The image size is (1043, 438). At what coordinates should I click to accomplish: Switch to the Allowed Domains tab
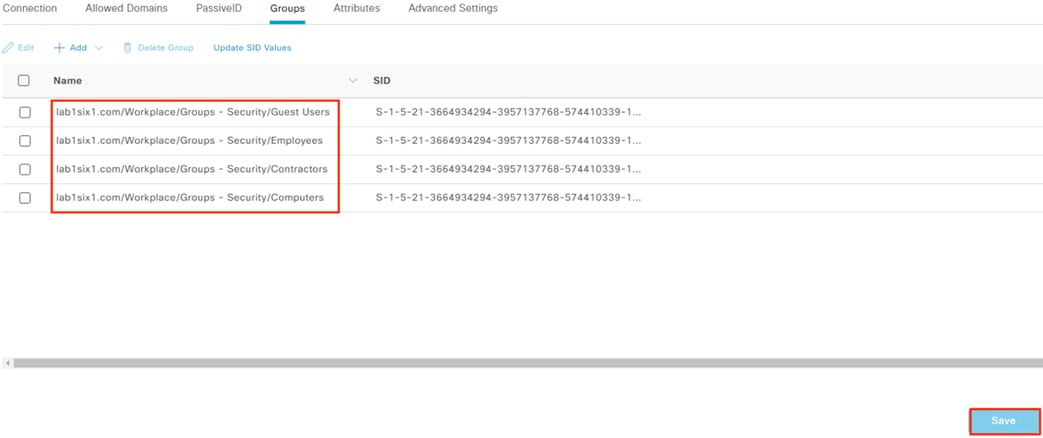[x=126, y=9]
